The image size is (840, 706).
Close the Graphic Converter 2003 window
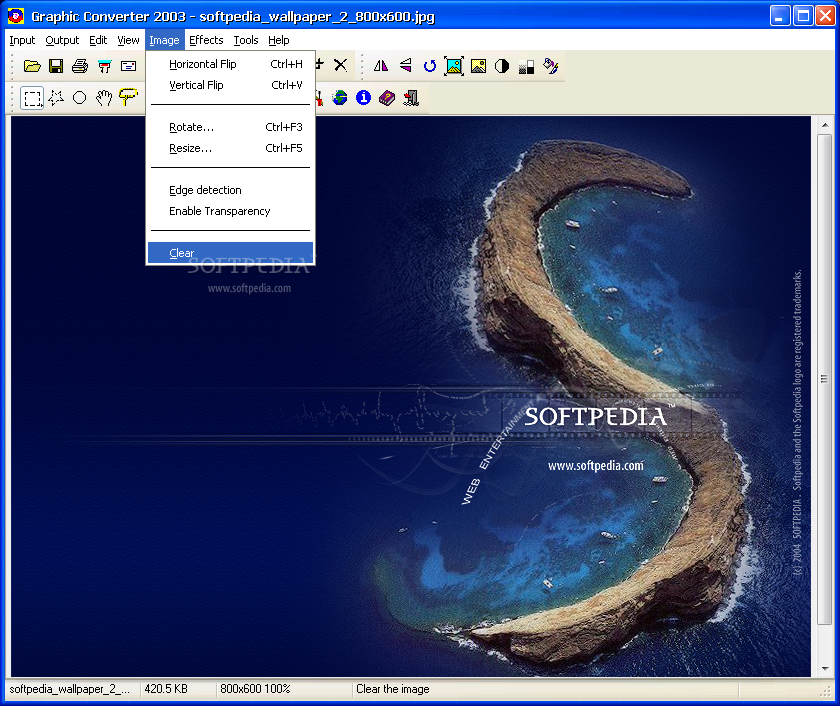pyautogui.click(x=826, y=16)
